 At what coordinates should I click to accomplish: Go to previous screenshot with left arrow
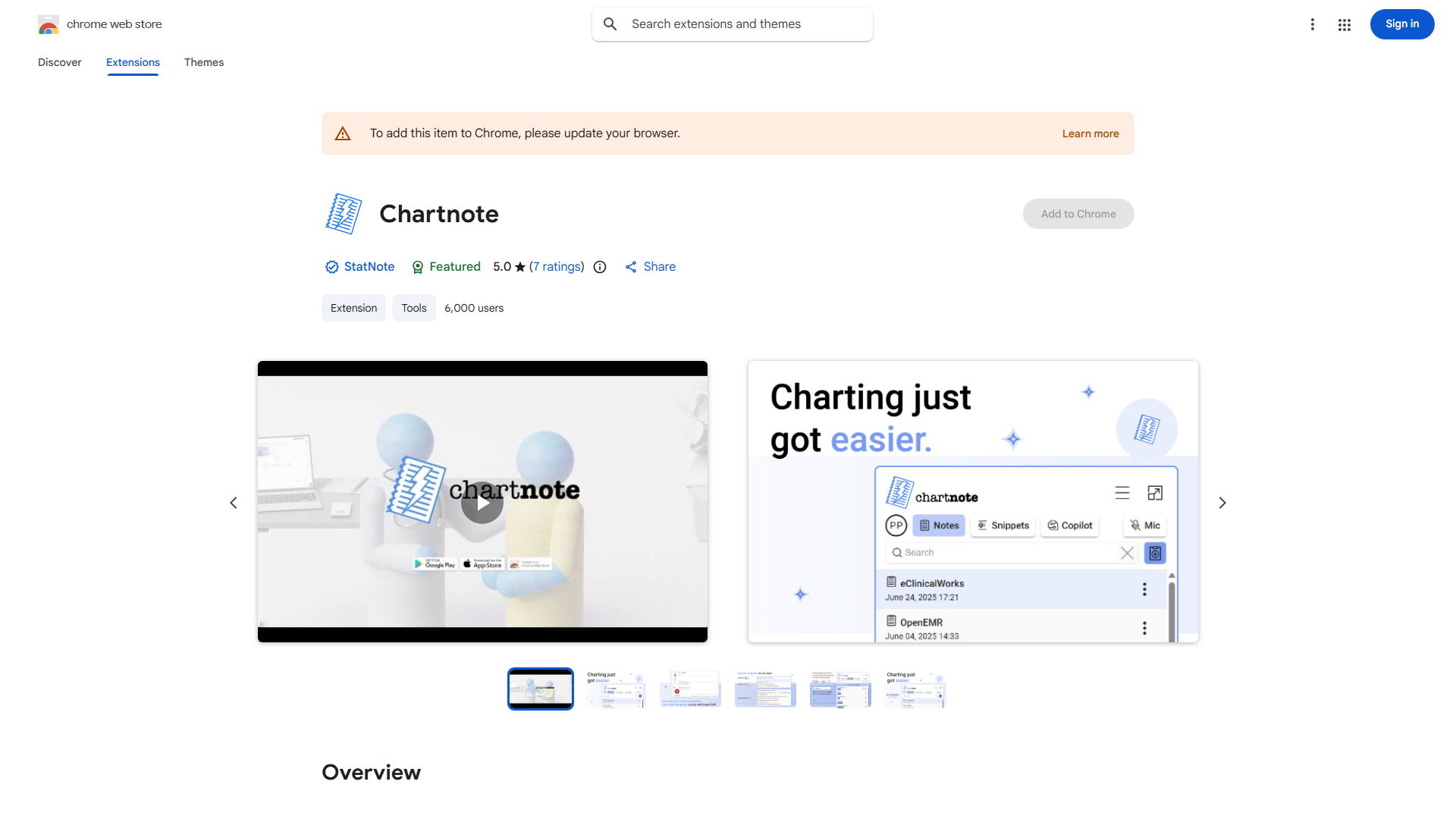tap(234, 503)
